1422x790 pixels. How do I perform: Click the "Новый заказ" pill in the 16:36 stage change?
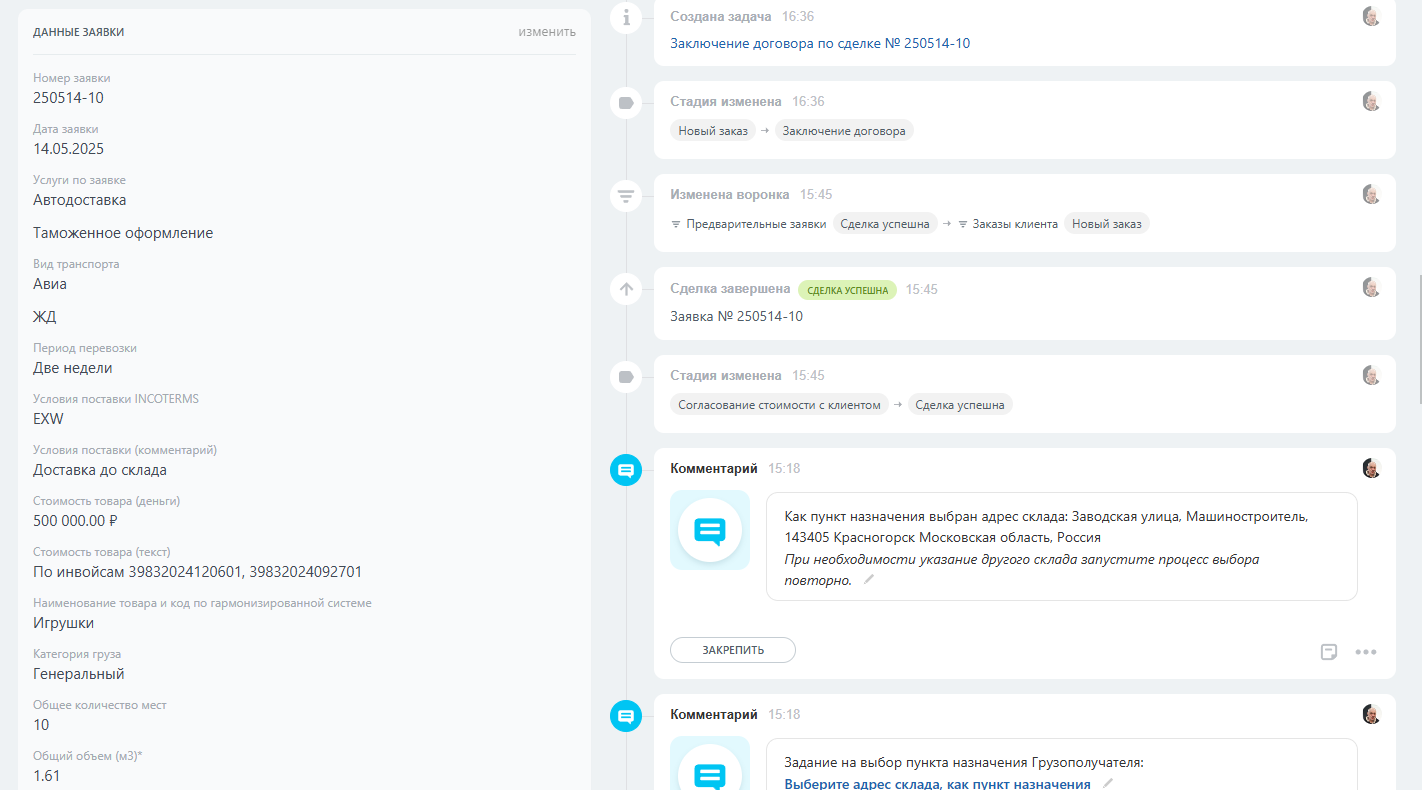coord(713,131)
